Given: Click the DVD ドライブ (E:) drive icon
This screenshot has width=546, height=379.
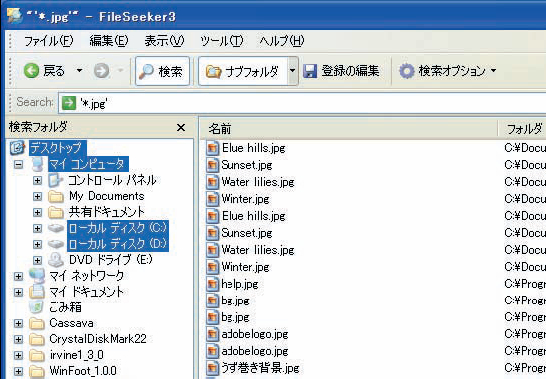Looking at the screenshot, I should tap(56, 260).
